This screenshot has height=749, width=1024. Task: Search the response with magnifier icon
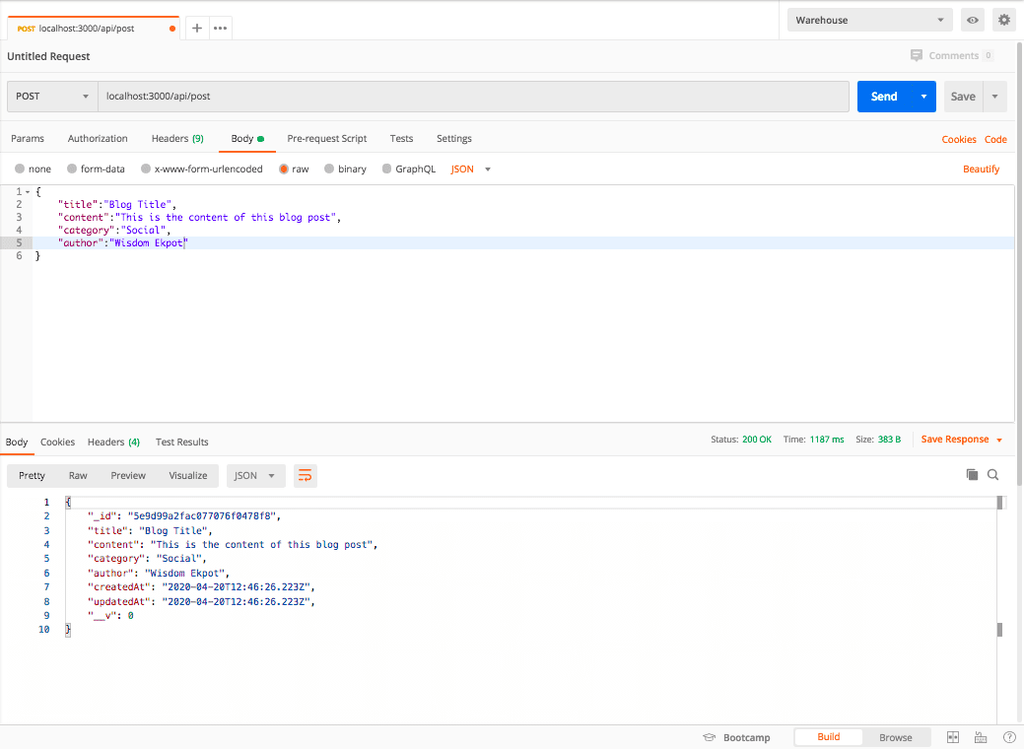[993, 475]
